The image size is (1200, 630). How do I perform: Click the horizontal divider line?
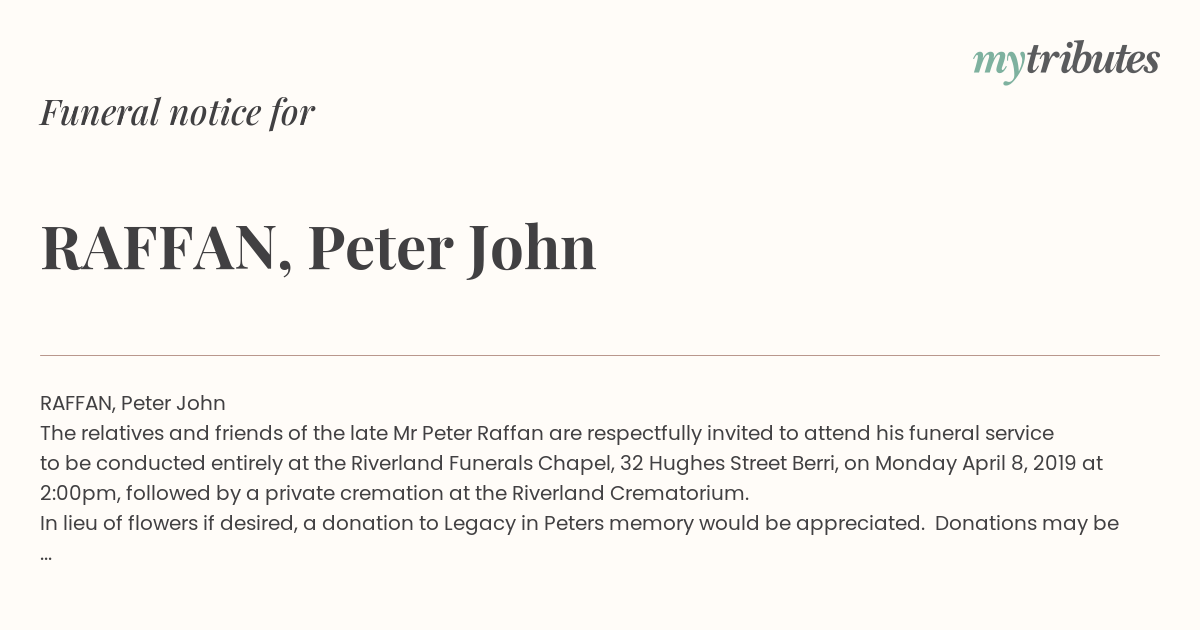tap(600, 355)
